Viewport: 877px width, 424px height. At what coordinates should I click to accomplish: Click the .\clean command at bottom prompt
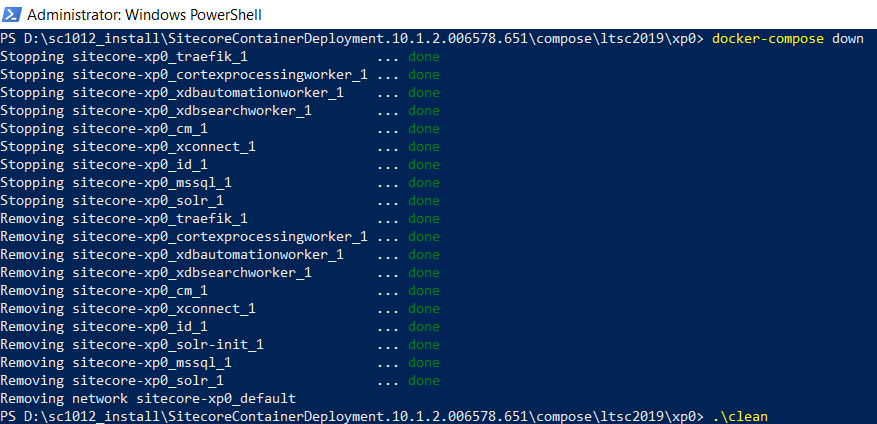point(741,416)
